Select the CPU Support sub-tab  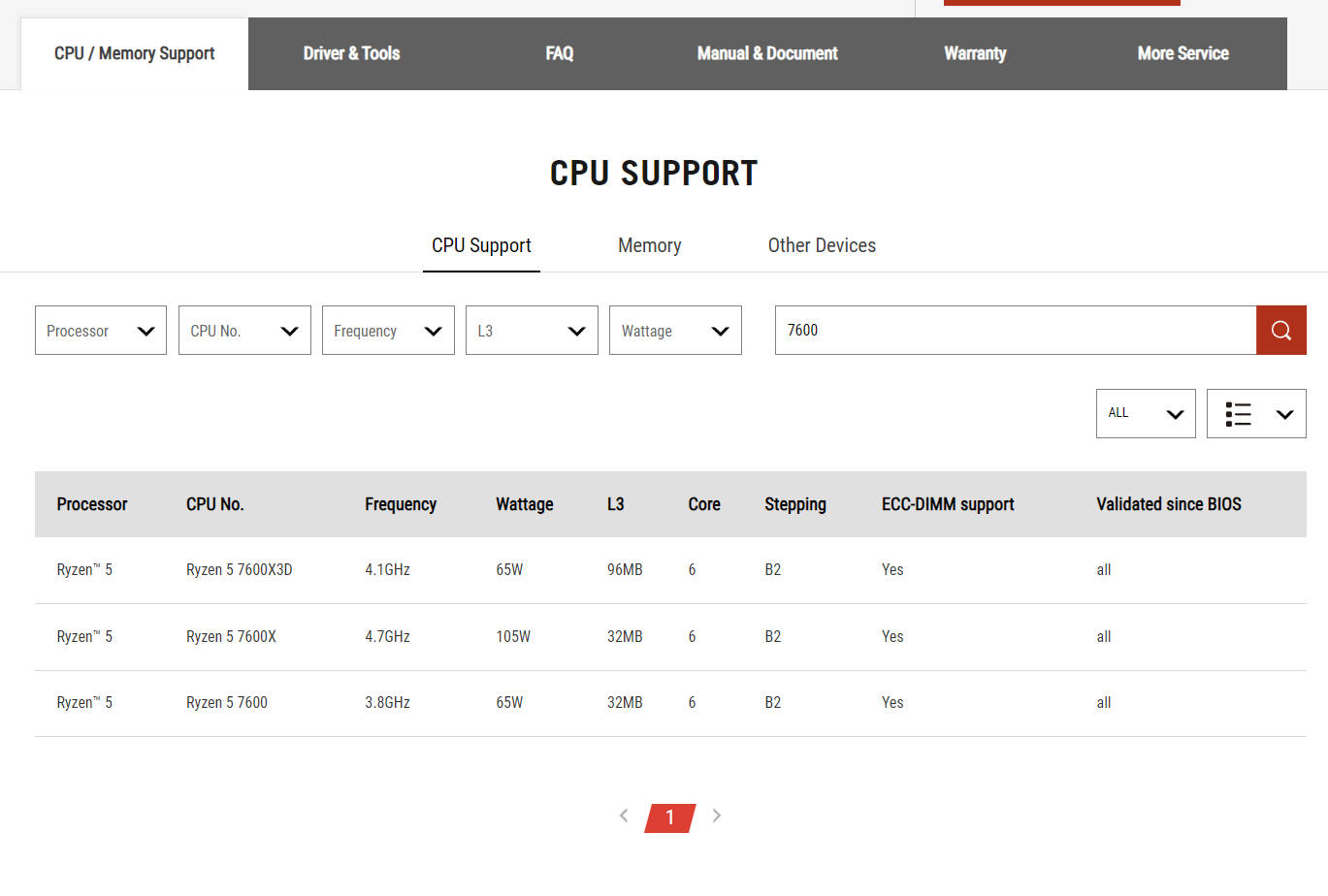point(481,246)
